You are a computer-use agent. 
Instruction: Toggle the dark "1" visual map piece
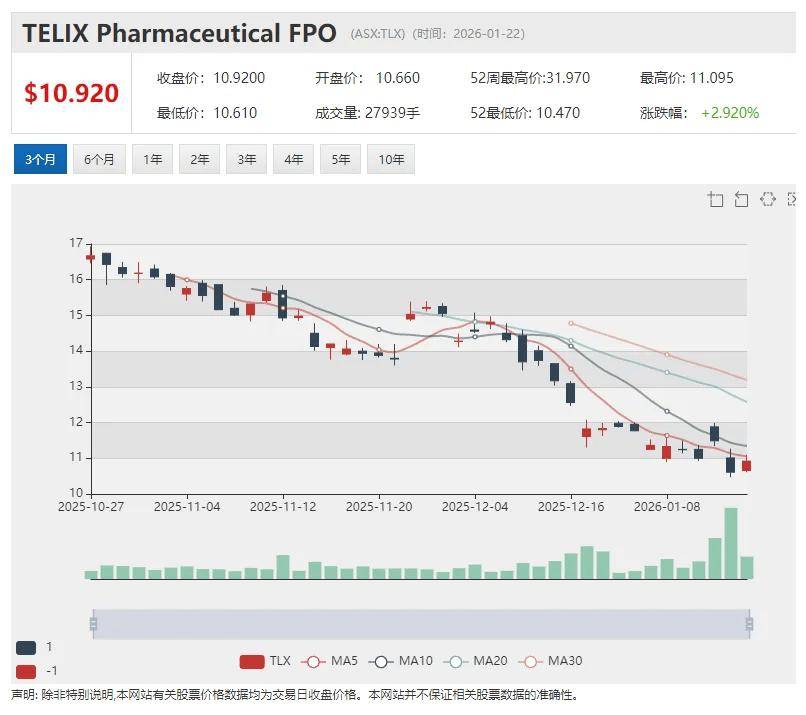tap(27, 647)
